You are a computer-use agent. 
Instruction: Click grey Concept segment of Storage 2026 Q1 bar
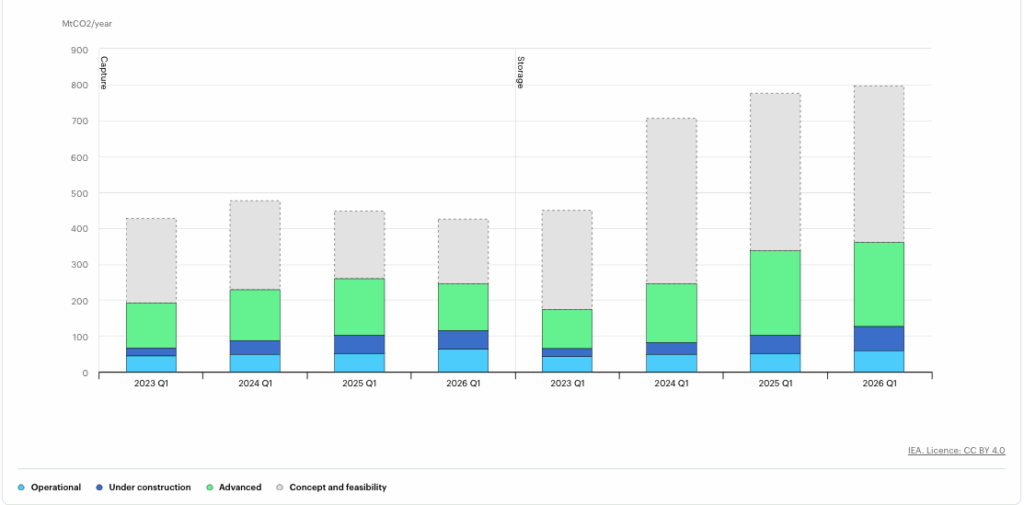[x=879, y=163]
